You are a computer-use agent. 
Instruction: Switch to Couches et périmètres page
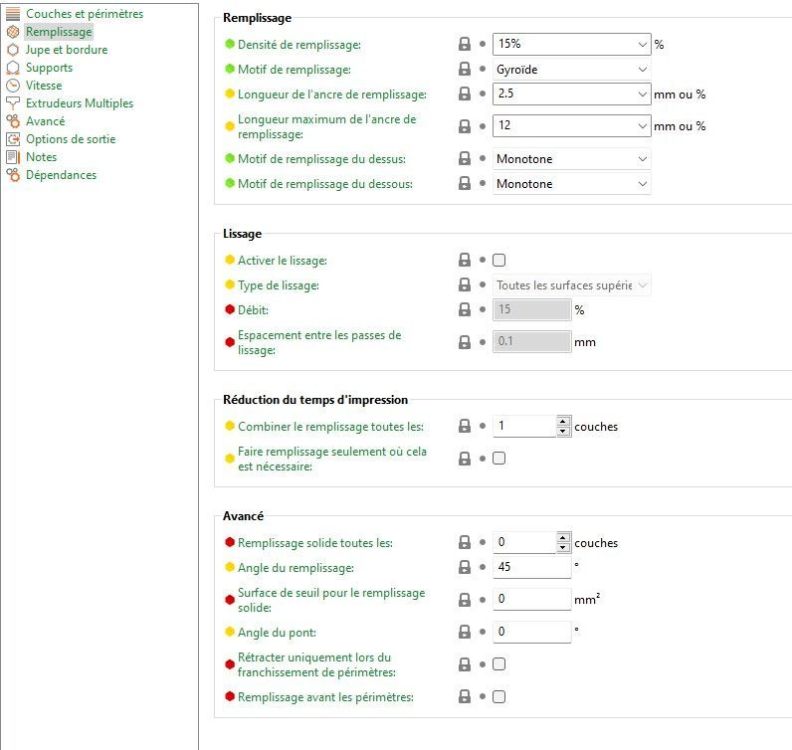coord(84,14)
